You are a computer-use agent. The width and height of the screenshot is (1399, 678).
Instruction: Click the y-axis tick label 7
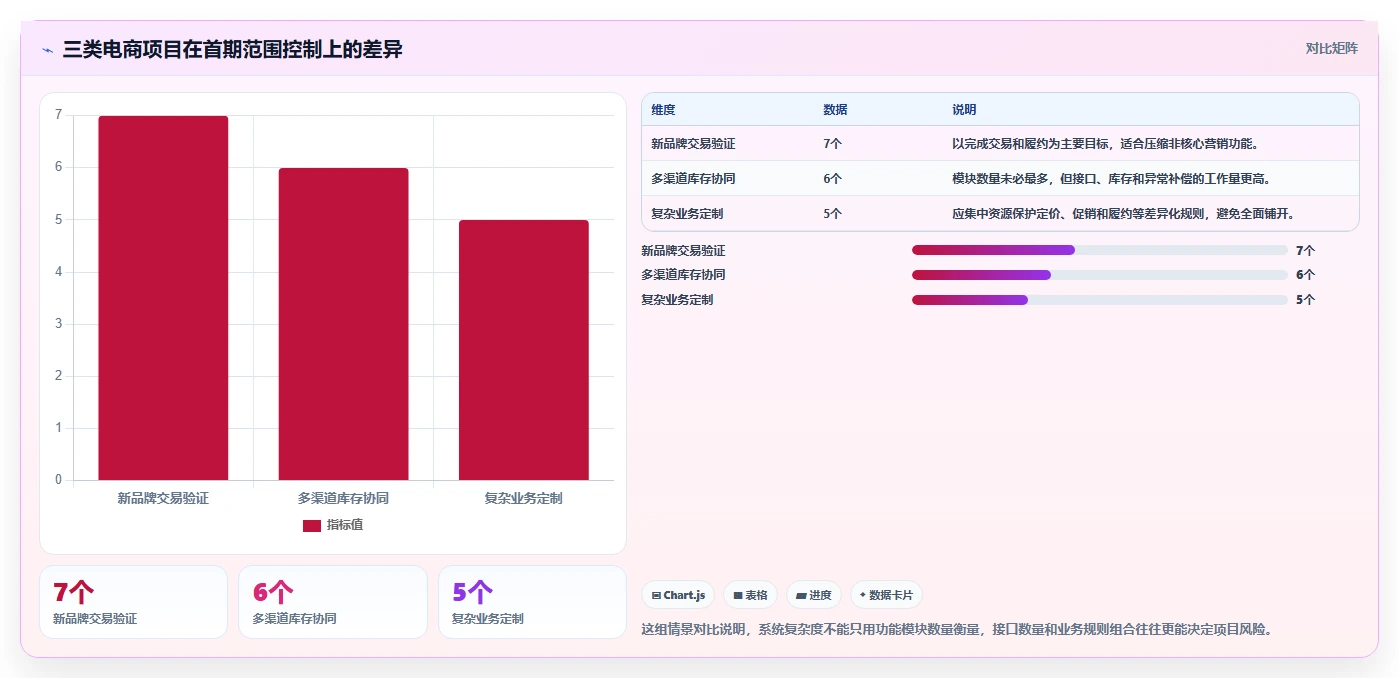pyautogui.click(x=58, y=115)
